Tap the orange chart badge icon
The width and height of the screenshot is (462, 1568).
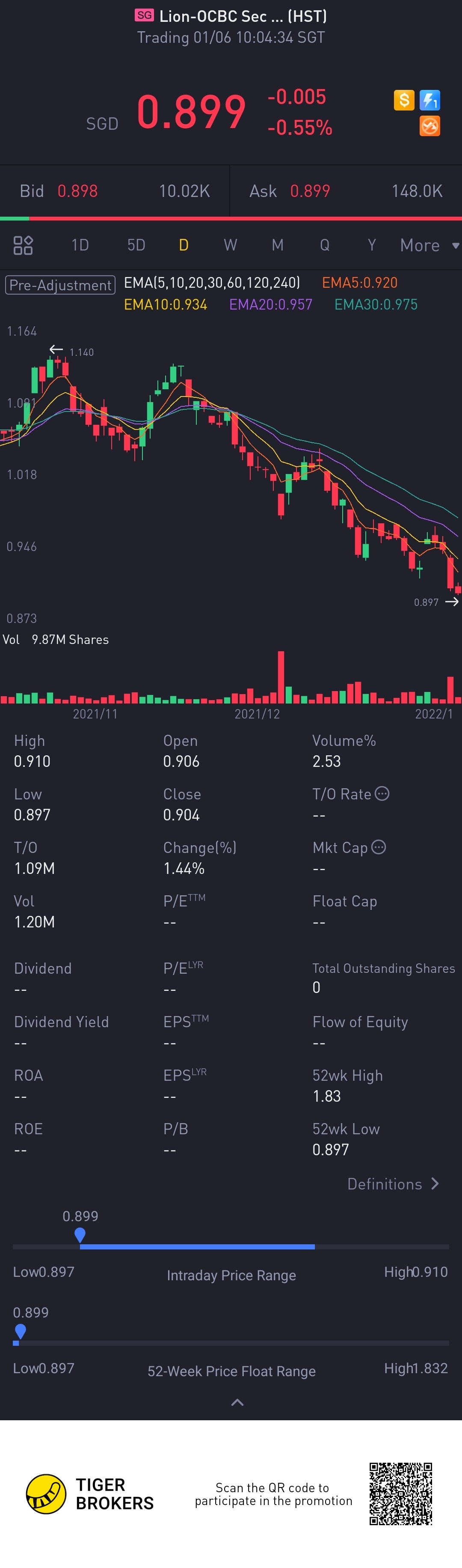click(x=430, y=126)
